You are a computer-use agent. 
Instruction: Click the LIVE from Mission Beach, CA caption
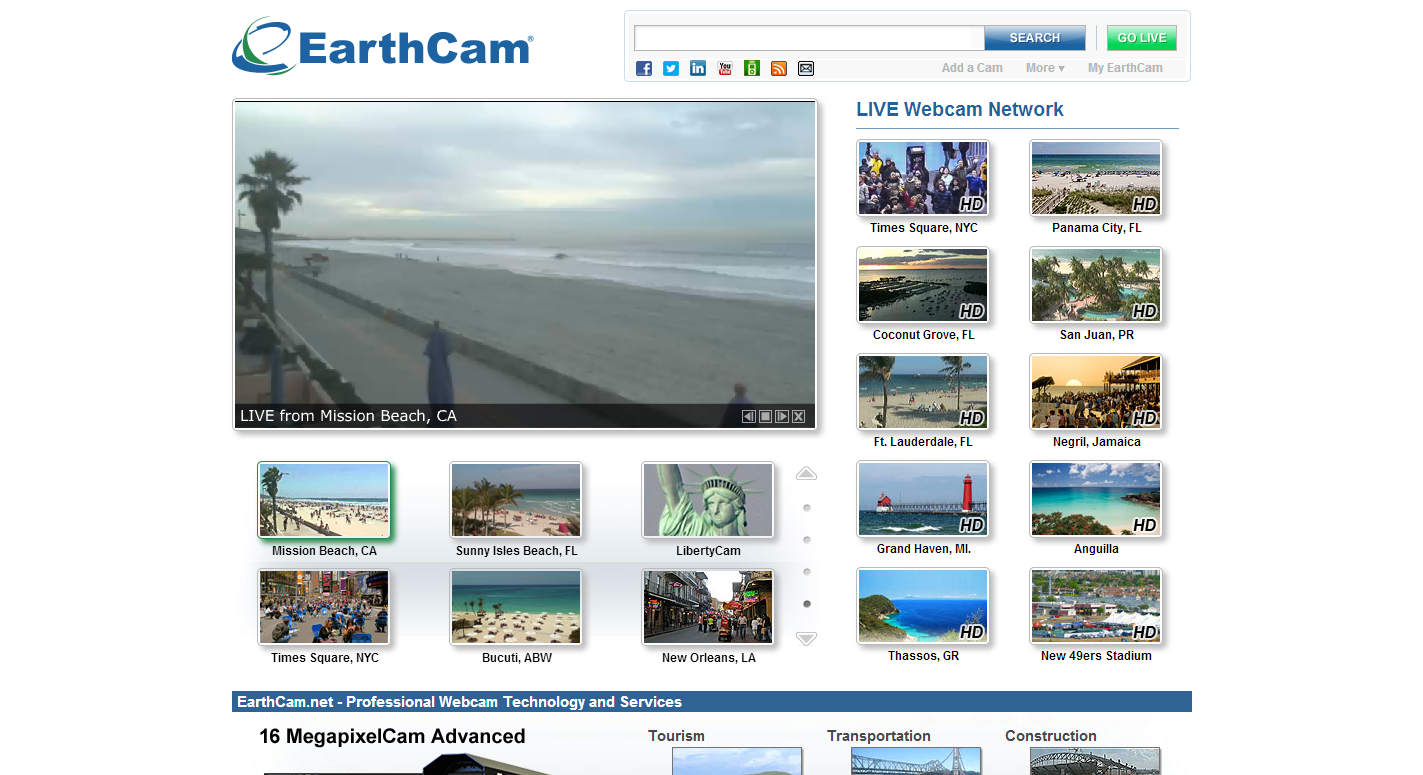[x=348, y=416]
